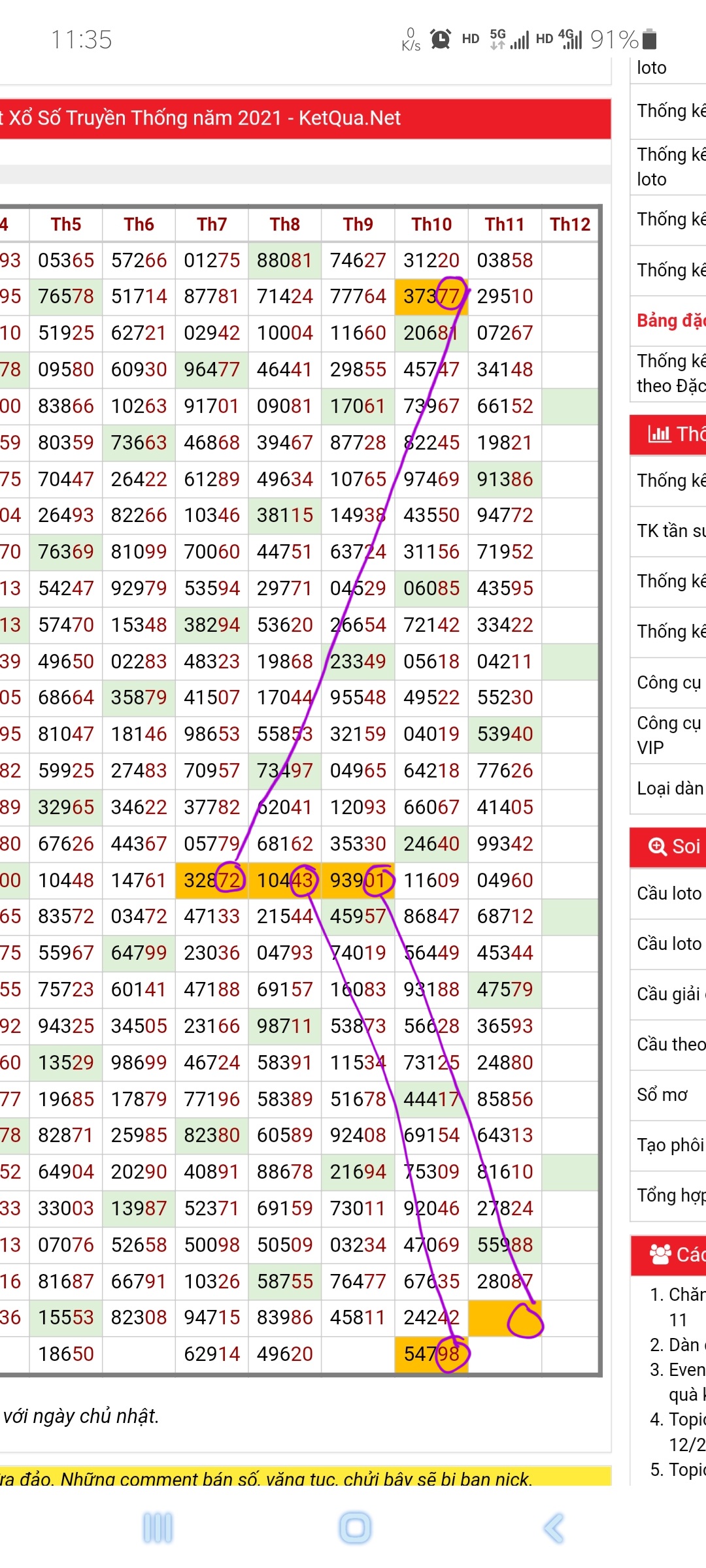The width and height of the screenshot is (706, 1568).
Task: Tap cell 88081 in Th8 column
Action: [285, 260]
